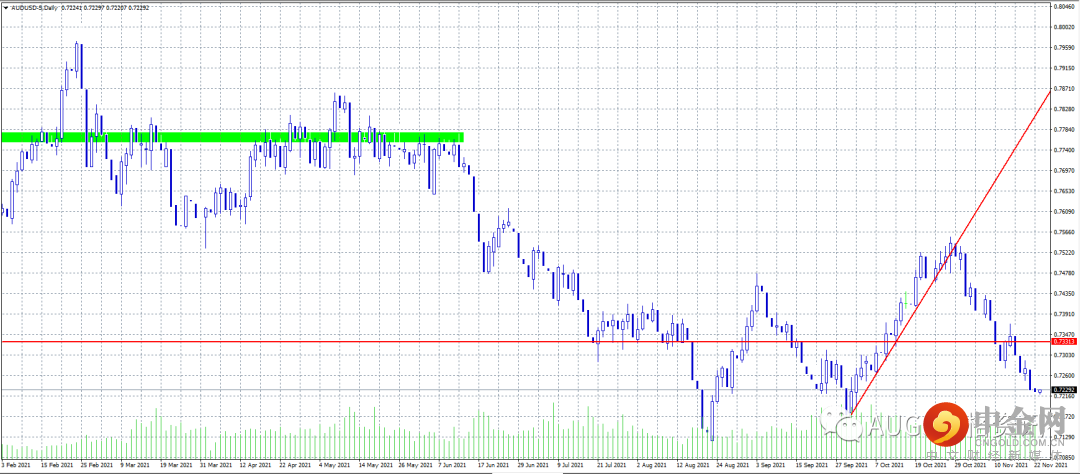This screenshot has height=474, width=1080.
Task: Click the 0.80460 price scale label
Action: coord(1063,6)
